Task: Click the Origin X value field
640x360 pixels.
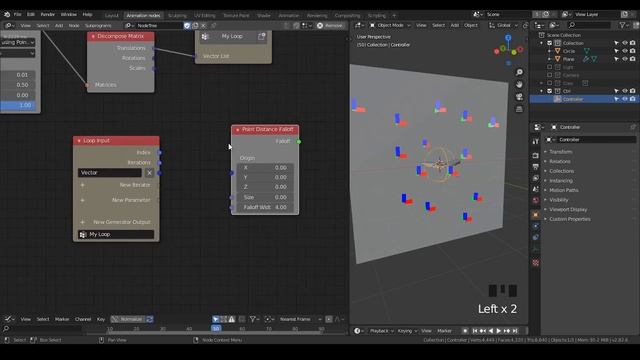Action: [x=265, y=168]
